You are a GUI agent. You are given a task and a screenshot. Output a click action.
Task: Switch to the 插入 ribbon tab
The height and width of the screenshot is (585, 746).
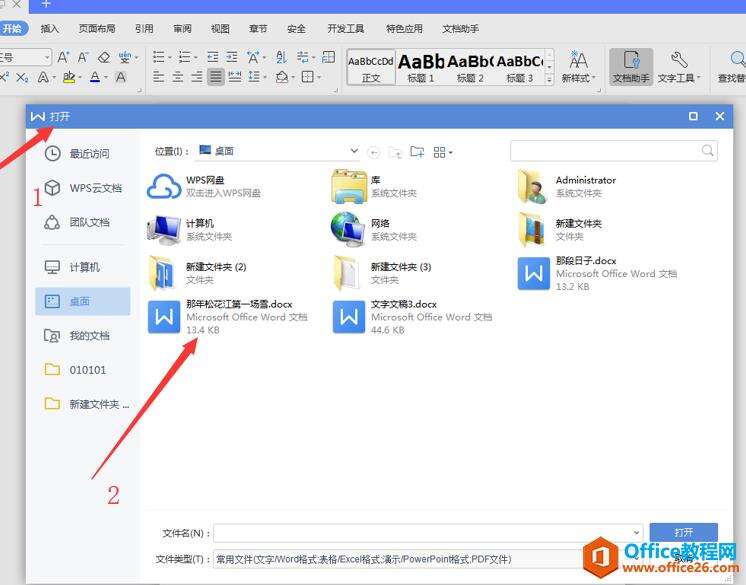[49, 29]
